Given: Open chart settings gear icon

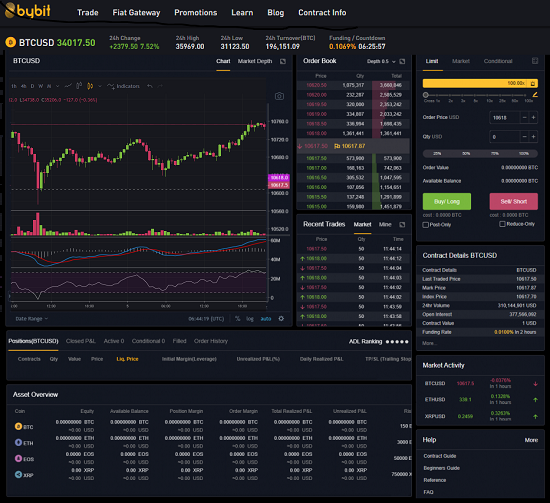Looking at the screenshot, I should 281,319.
